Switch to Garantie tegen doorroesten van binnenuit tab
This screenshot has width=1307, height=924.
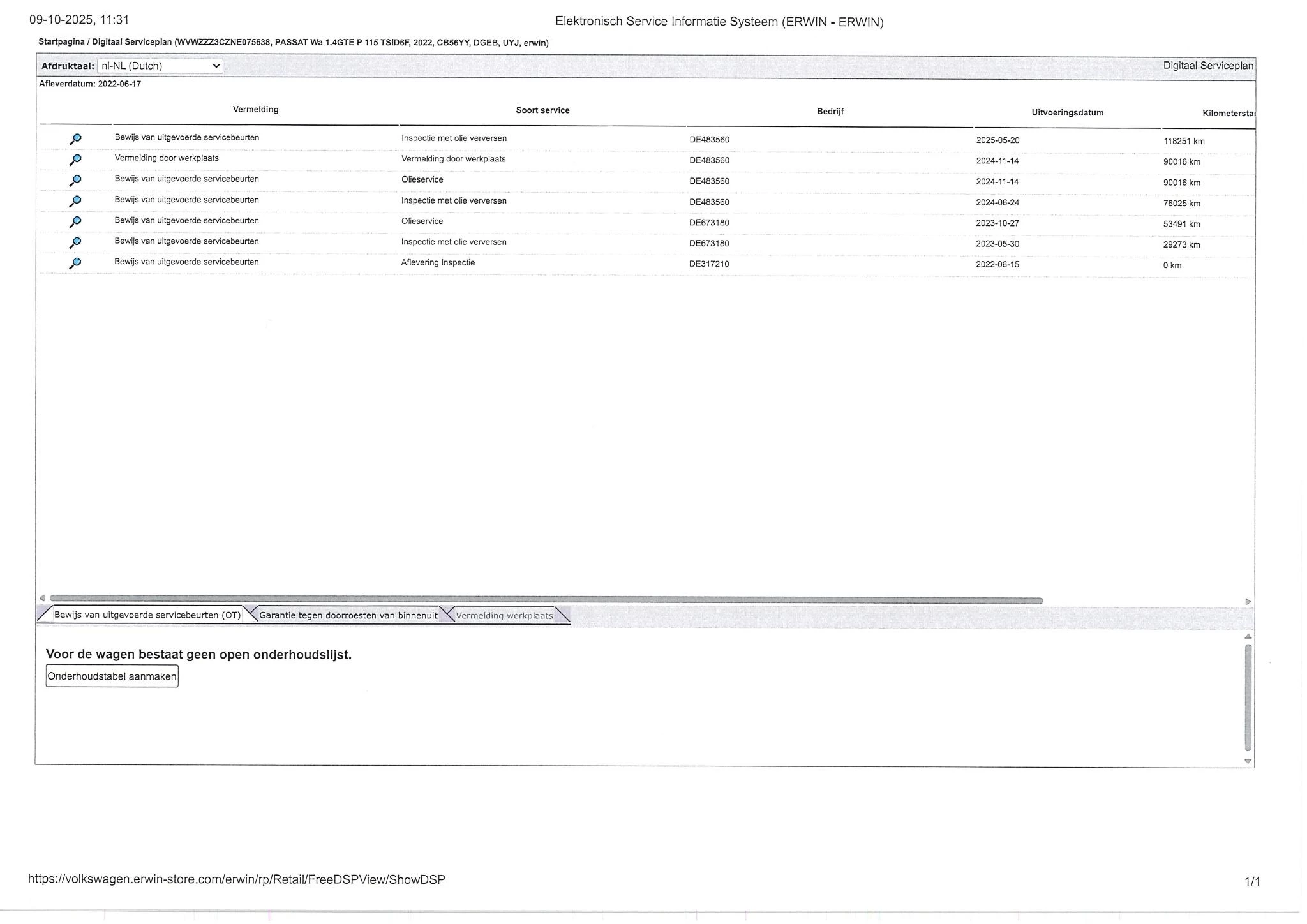pyautogui.click(x=348, y=615)
